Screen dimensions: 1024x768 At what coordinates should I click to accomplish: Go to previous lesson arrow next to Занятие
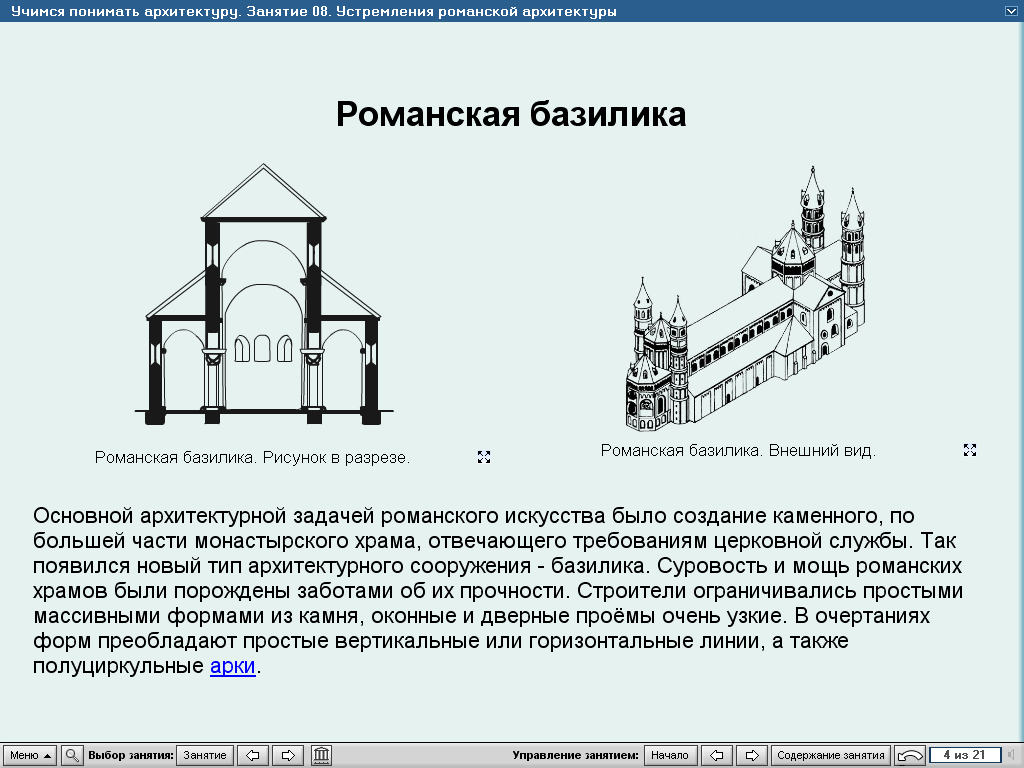click(x=253, y=755)
